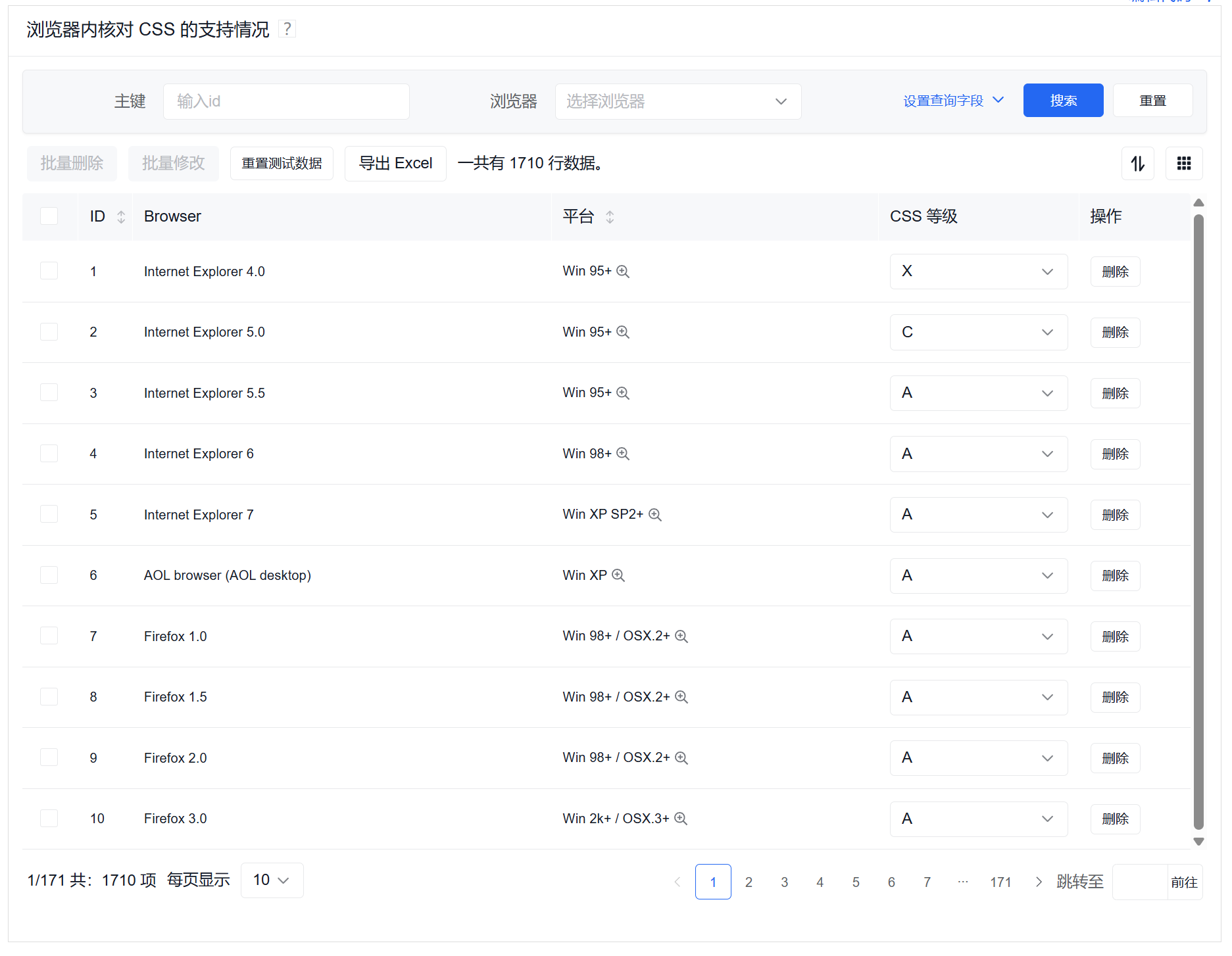Check the row for Firefox 1.0
This screenshot has height=956, width=1232.
point(49,636)
